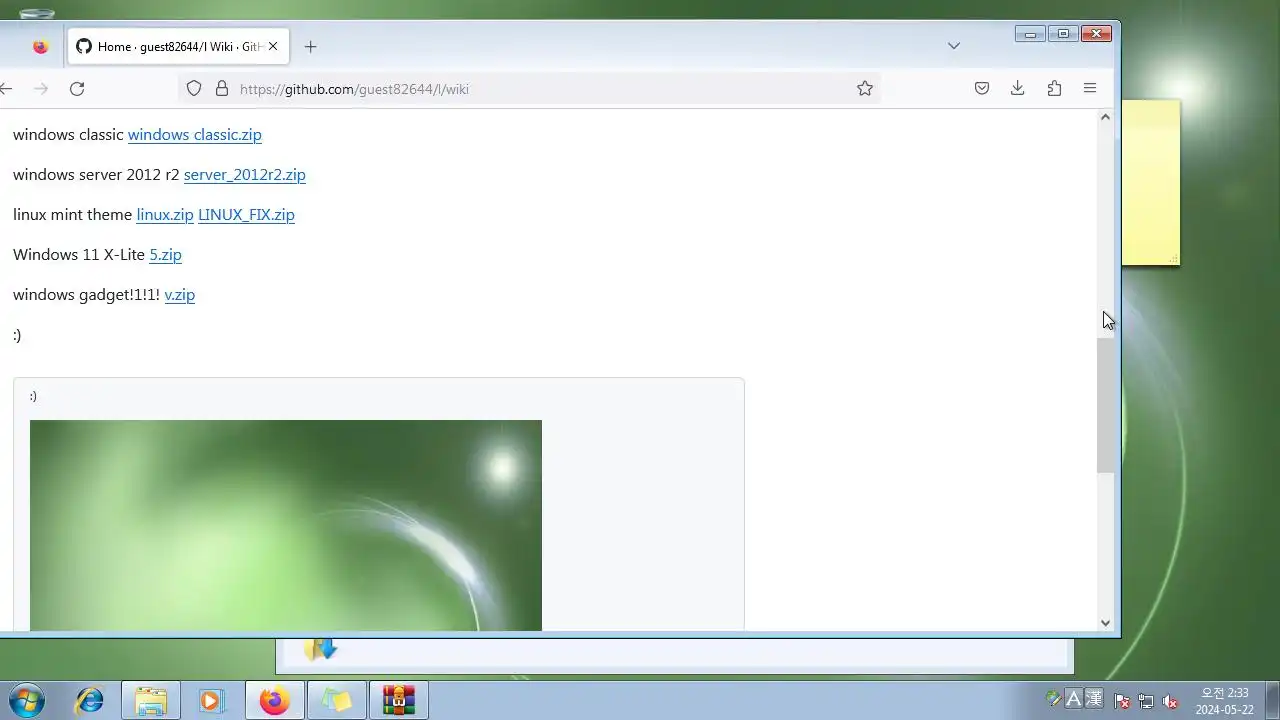1280x720 pixels.
Task: Open Windows Explorer from the taskbar
Action: point(151,701)
